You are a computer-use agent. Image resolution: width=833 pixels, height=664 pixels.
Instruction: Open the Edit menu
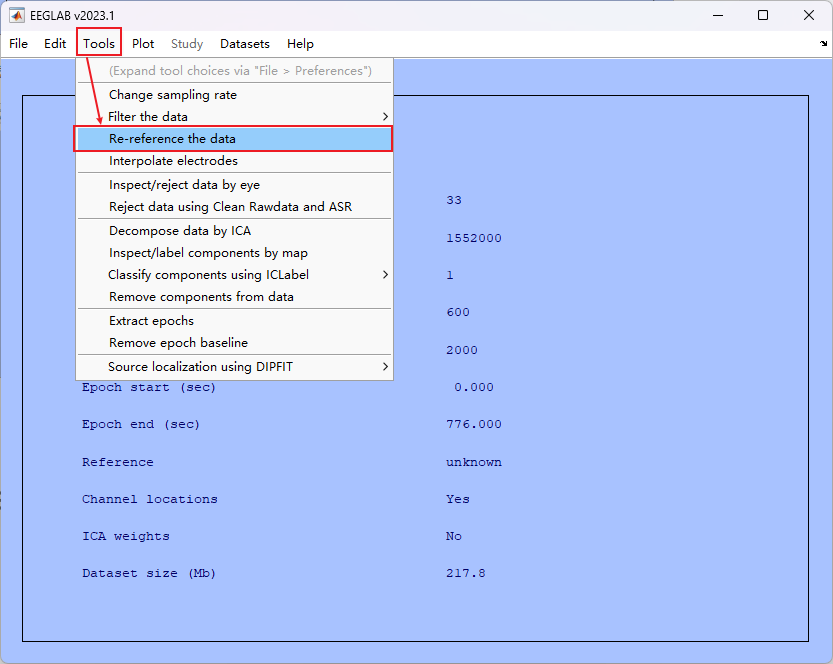click(x=55, y=44)
